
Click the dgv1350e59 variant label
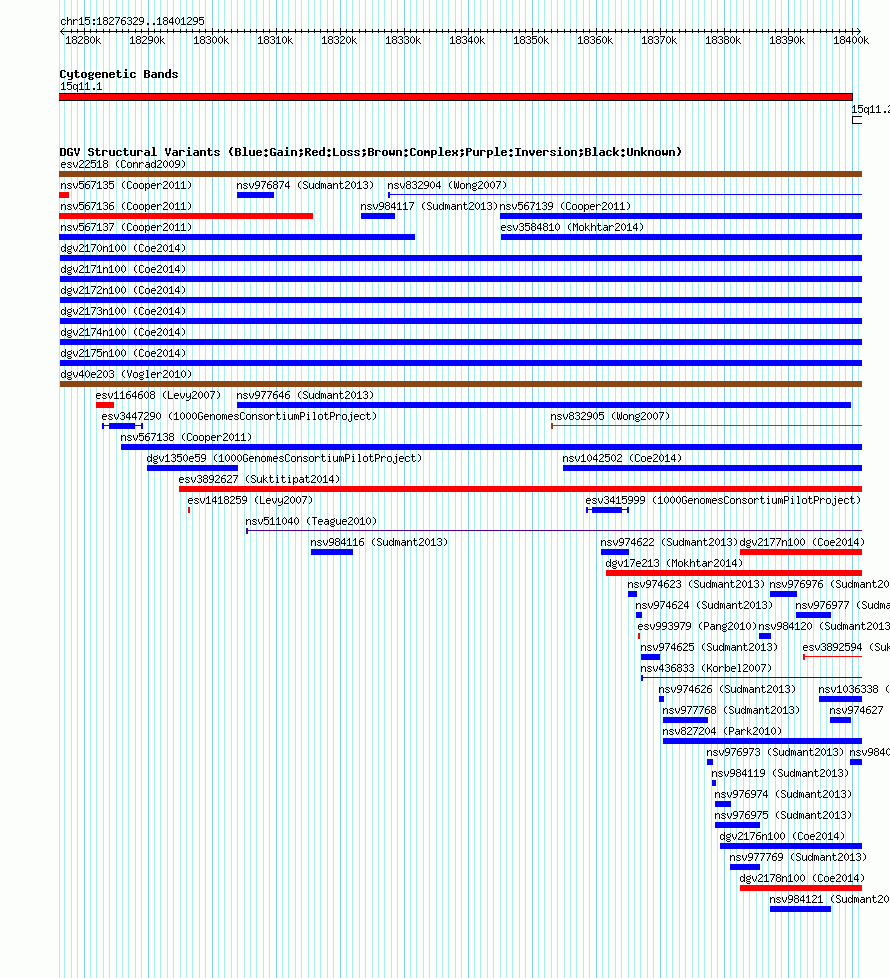(x=284, y=458)
